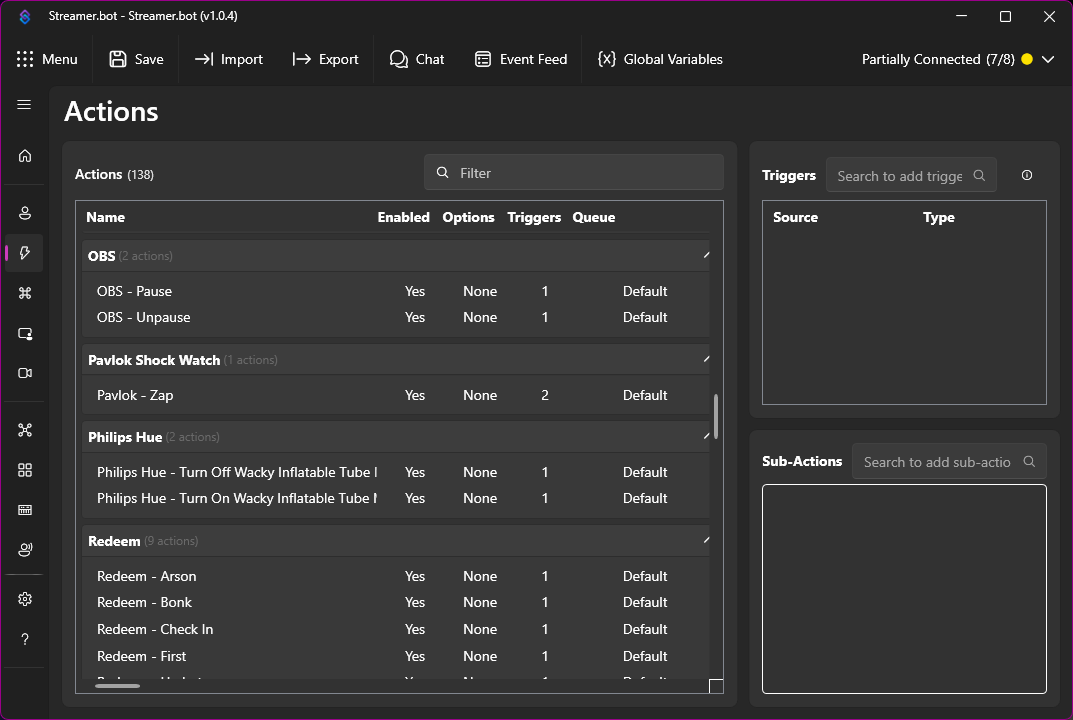The width and height of the screenshot is (1073, 720).
Task: Open the main Menu
Action: point(47,60)
